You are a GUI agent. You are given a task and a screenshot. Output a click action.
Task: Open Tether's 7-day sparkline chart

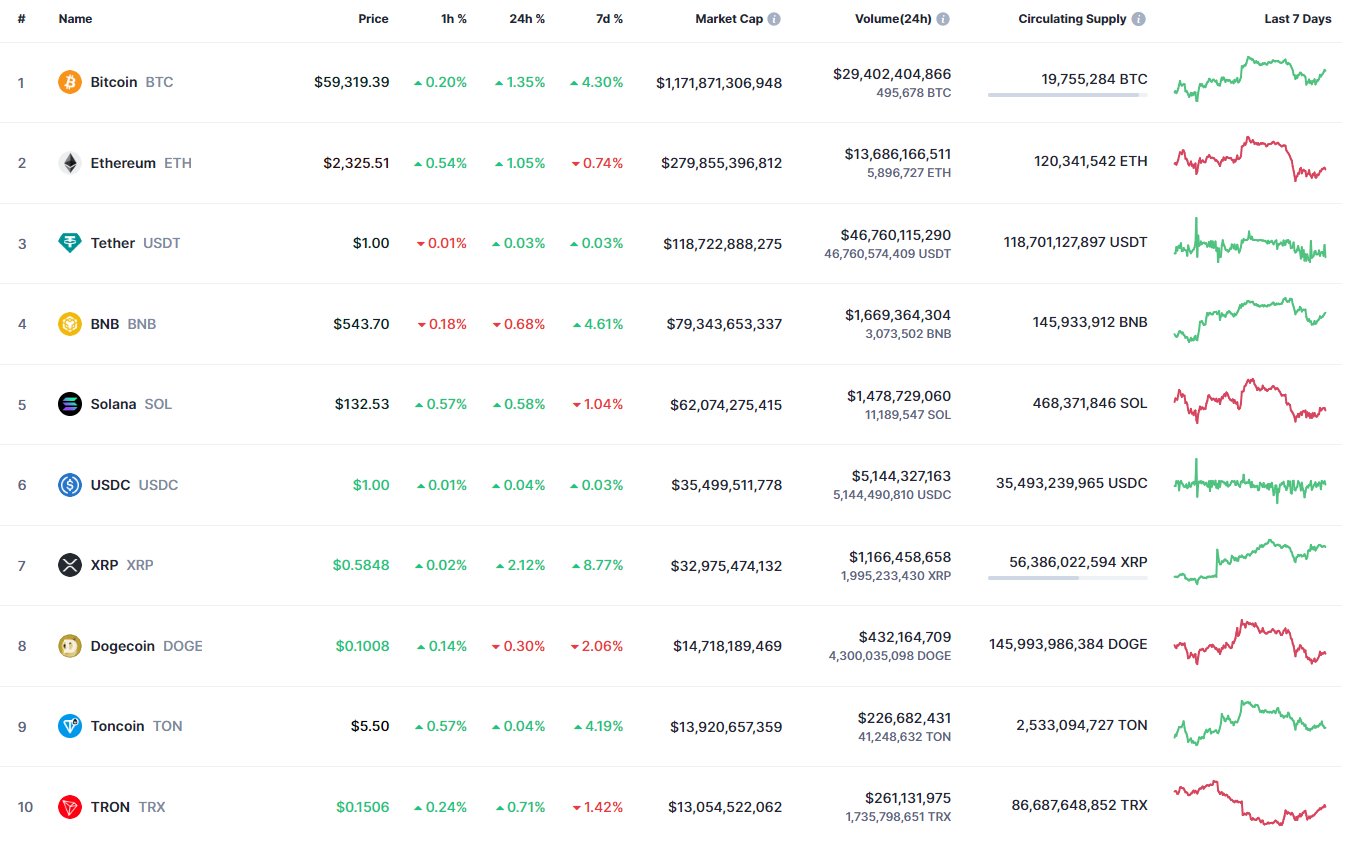[1250, 240]
